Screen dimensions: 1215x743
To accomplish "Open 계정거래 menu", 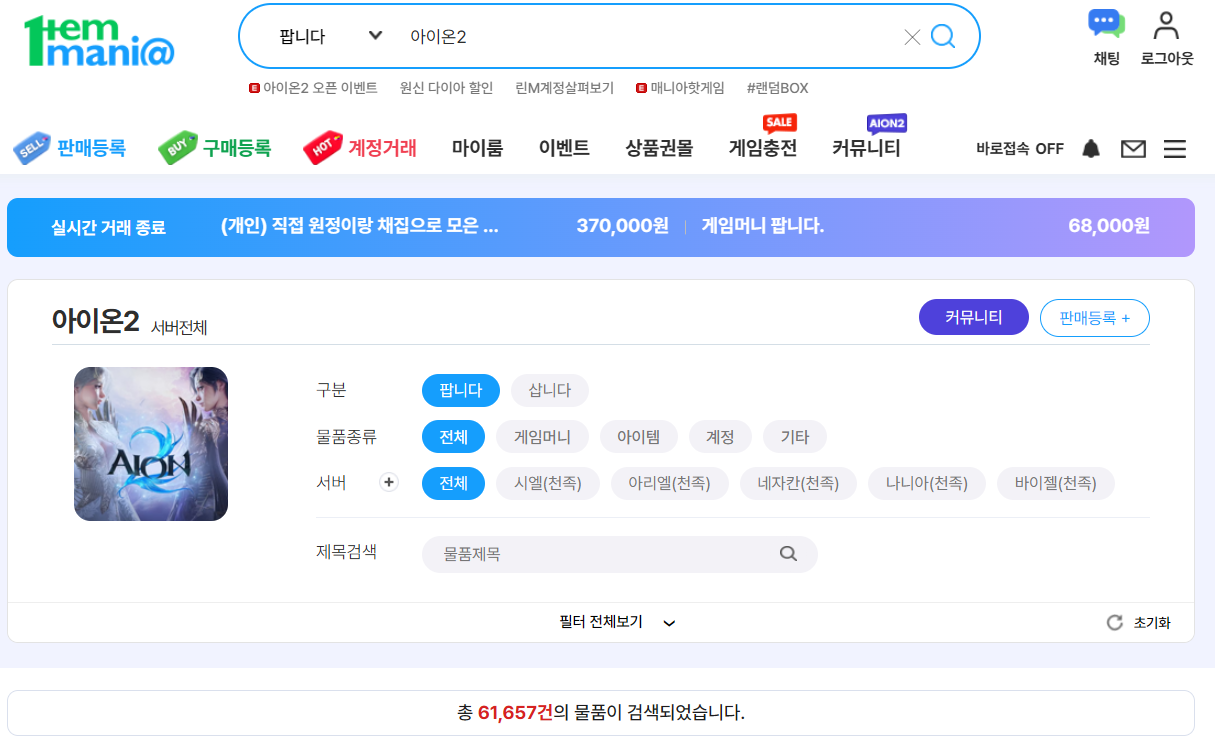I will pos(360,148).
